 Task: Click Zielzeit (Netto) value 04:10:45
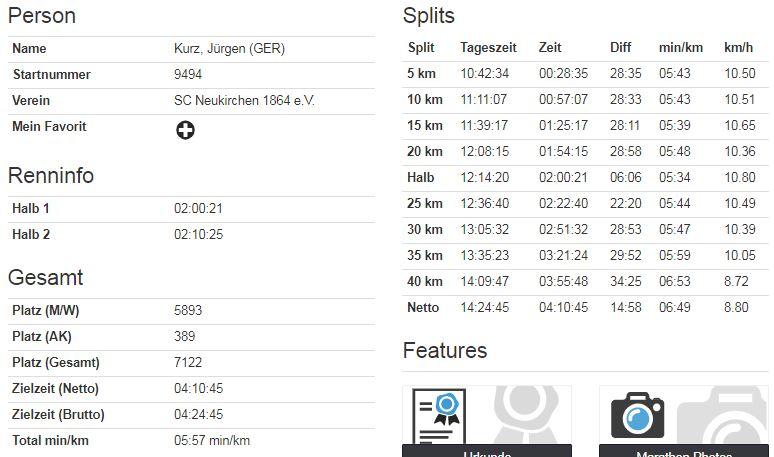coord(198,388)
